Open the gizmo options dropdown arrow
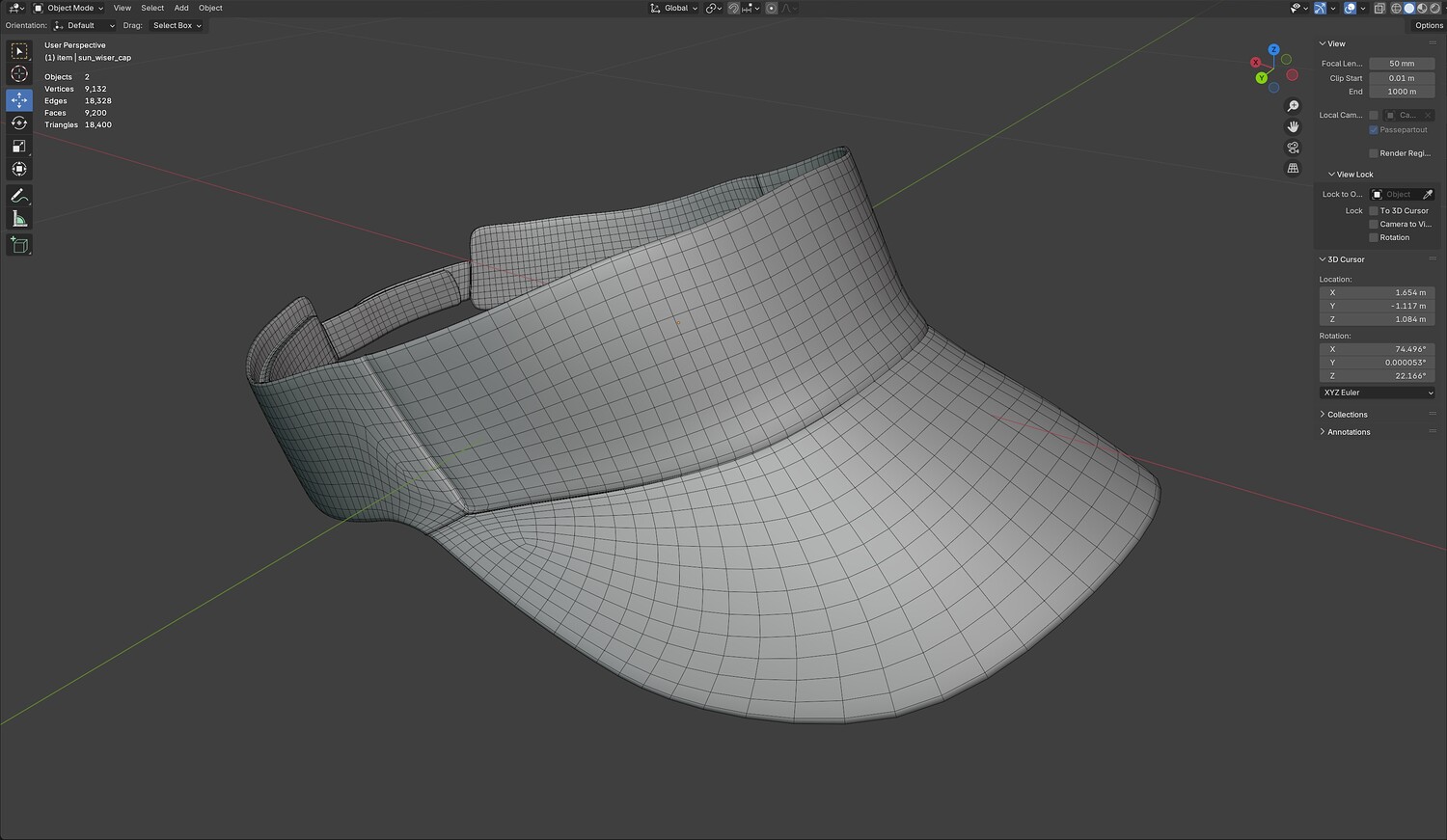 click(1334, 8)
